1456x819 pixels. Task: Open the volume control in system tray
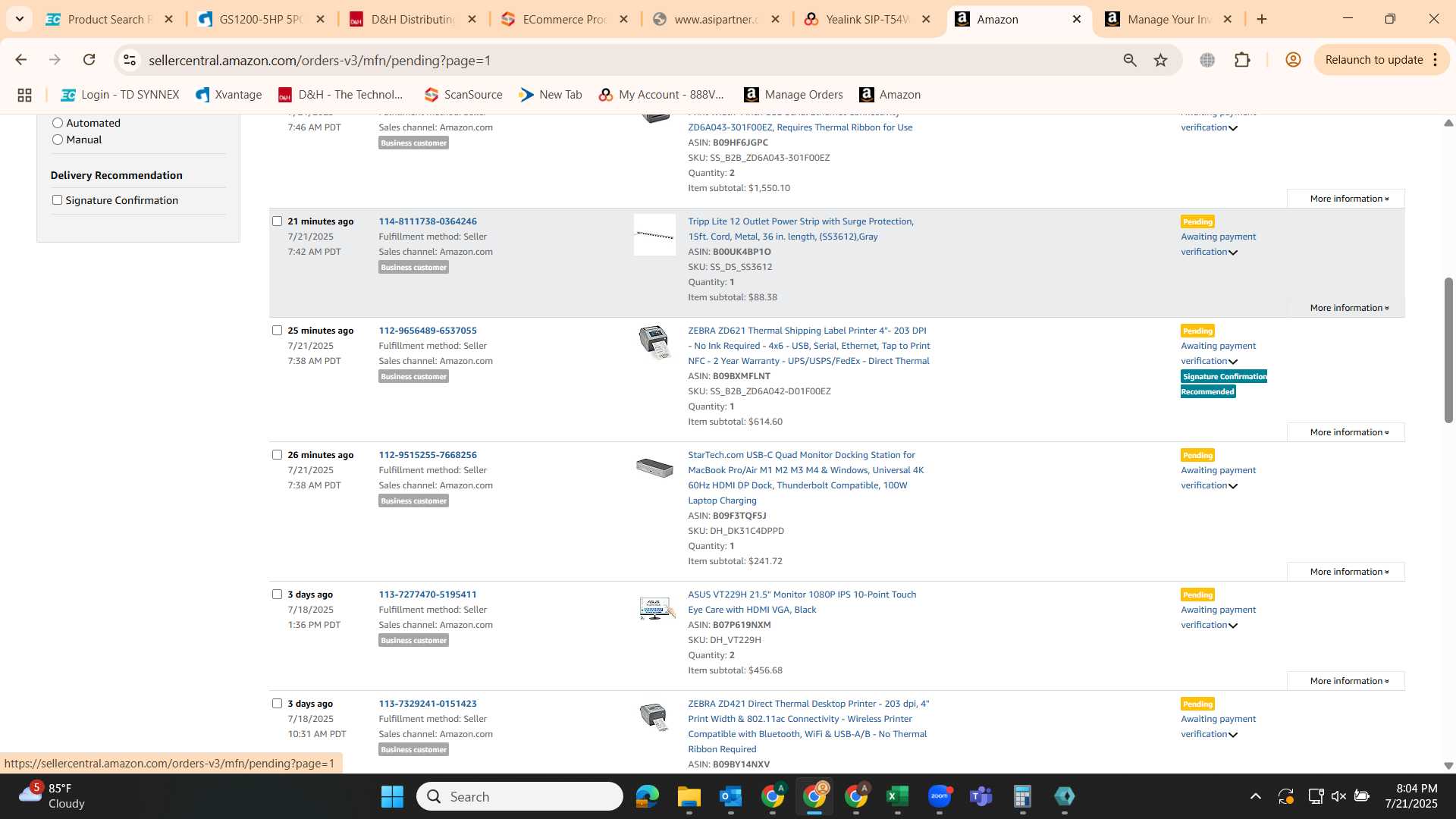(x=1338, y=796)
